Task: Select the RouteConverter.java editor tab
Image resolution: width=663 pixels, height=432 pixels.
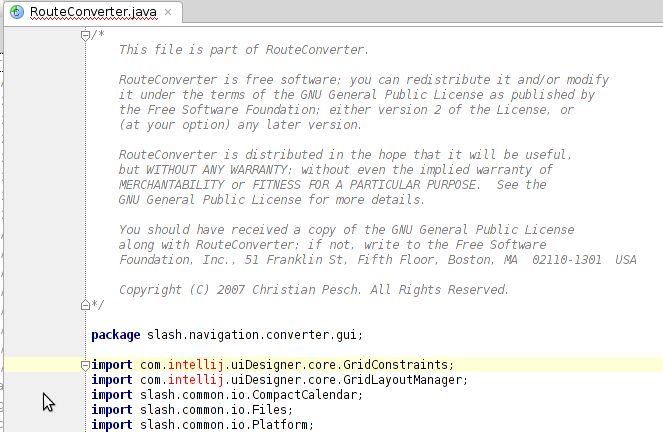Action: pos(92,12)
